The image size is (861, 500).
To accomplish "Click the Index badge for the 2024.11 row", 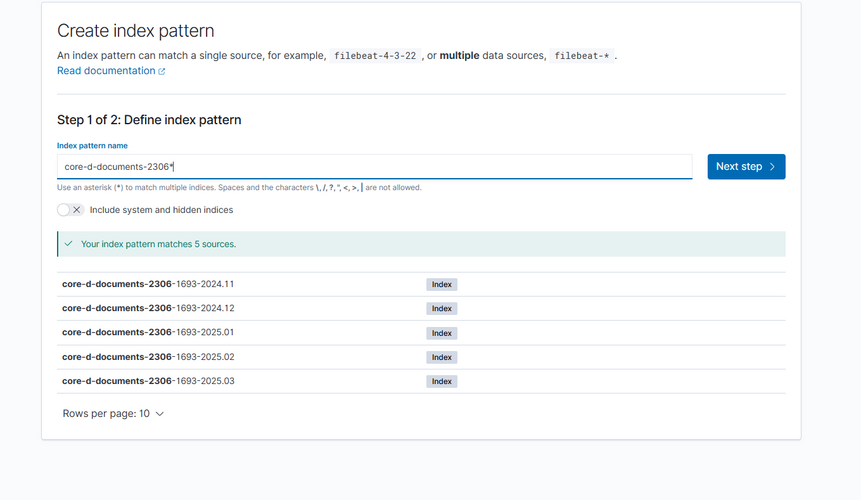I will (441, 285).
